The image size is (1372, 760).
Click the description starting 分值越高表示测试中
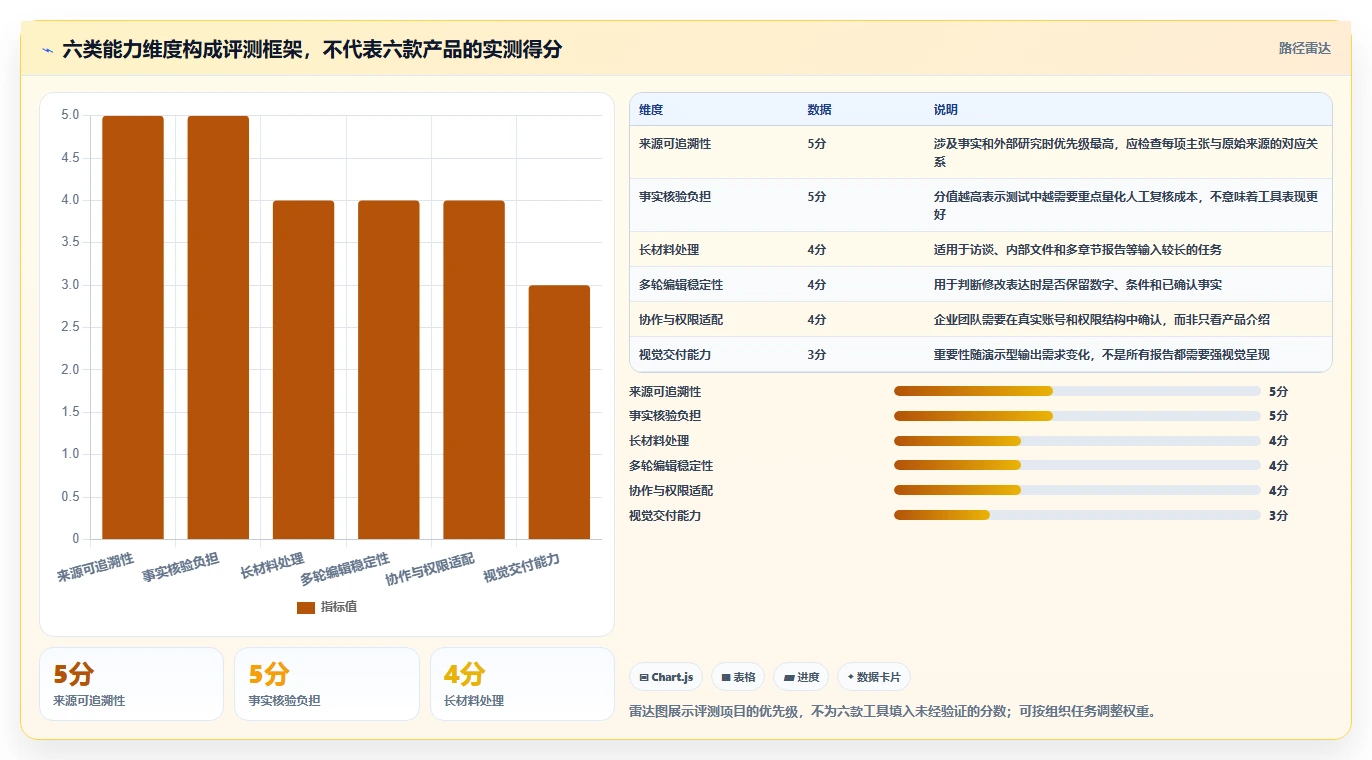tap(1126, 205)
